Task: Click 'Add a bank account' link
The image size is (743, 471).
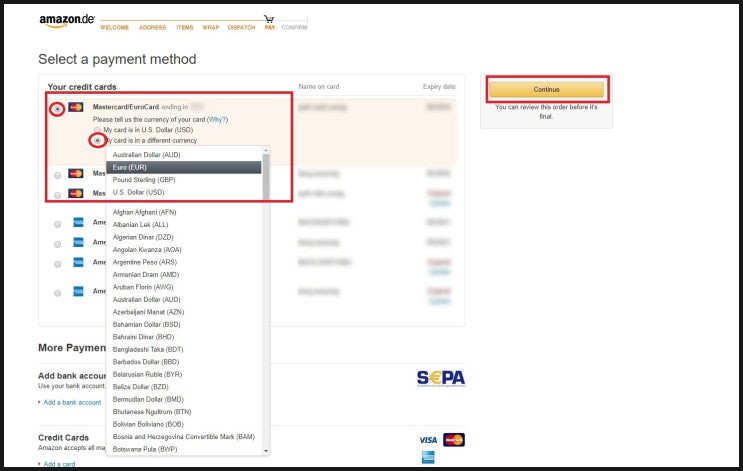Action: [x=72, y=402]
